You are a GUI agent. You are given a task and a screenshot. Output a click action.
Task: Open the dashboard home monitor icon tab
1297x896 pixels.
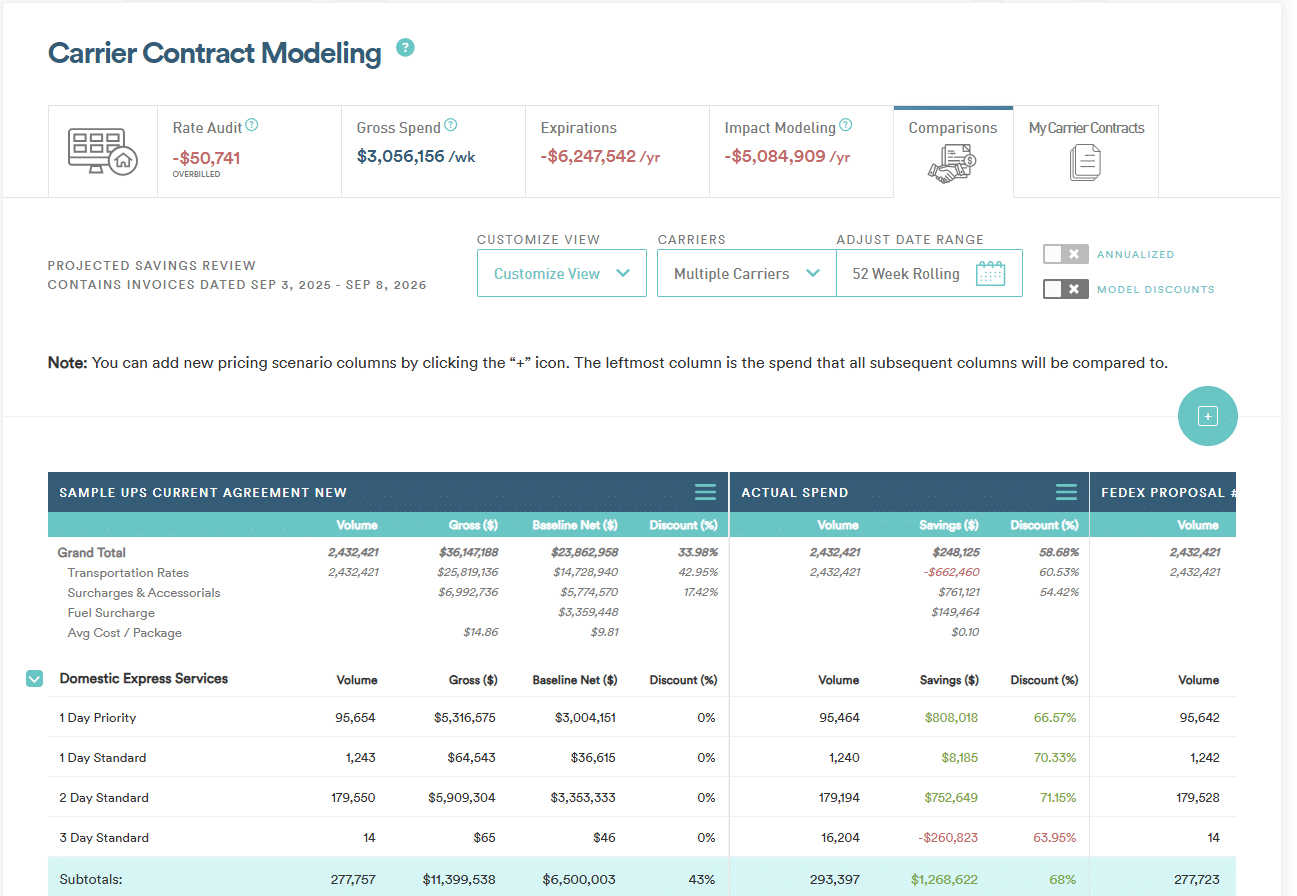[x=102, y=151]
